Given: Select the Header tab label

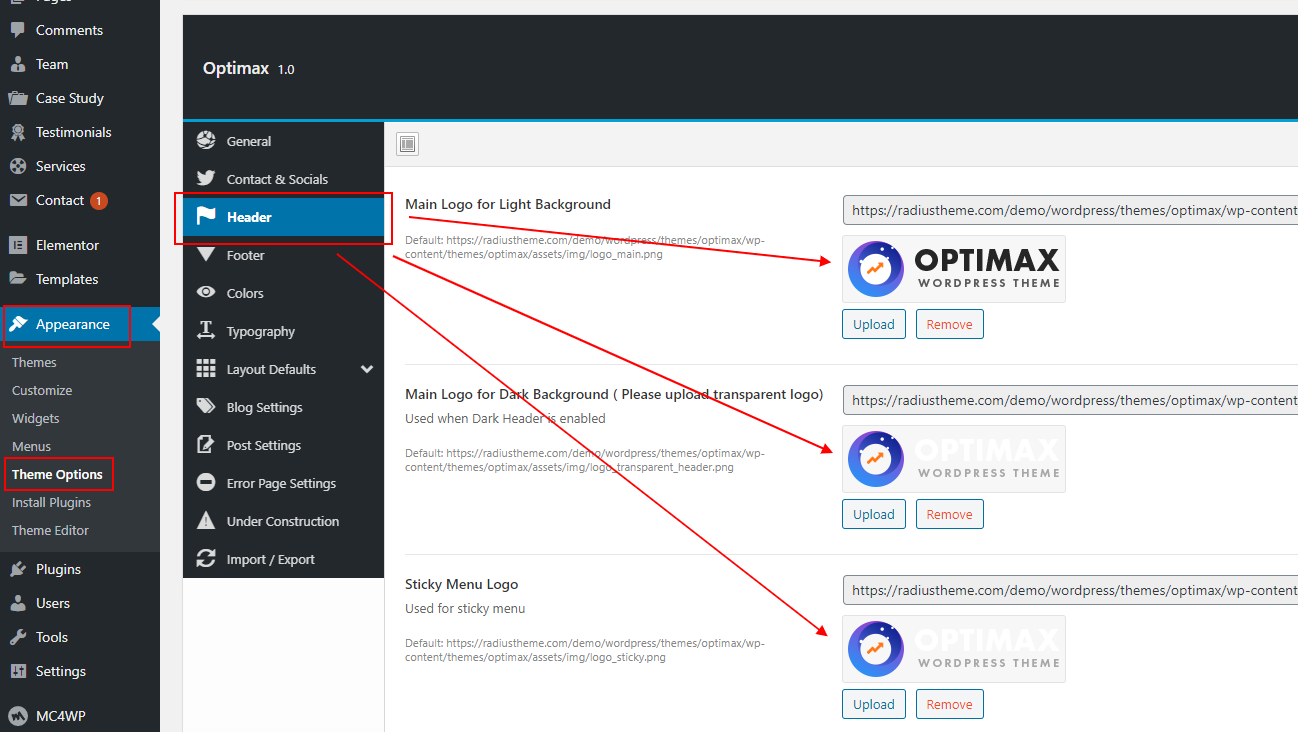Looking at the screenshot, I should coord(249,217).
